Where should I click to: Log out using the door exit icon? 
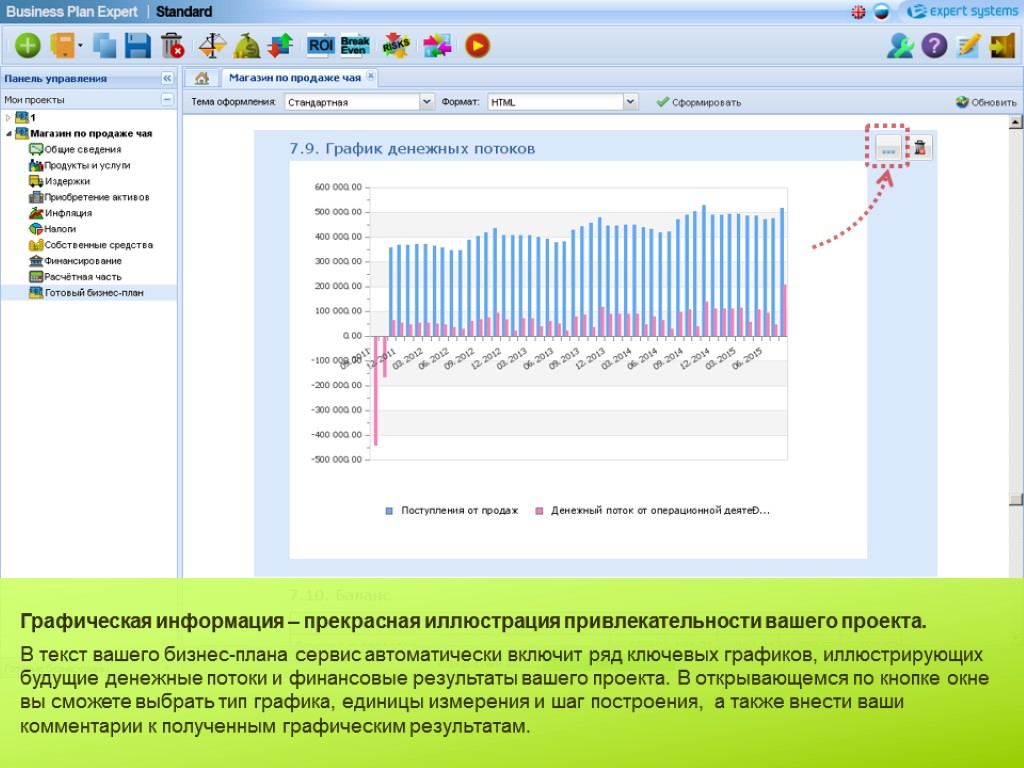(1002, 46)
